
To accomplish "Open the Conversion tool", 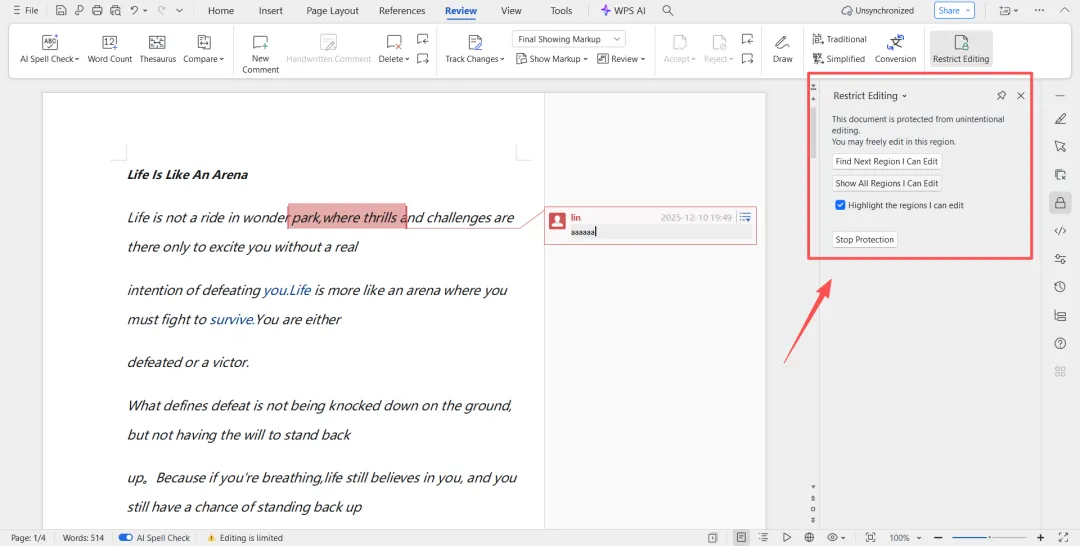I will point(895,50).
